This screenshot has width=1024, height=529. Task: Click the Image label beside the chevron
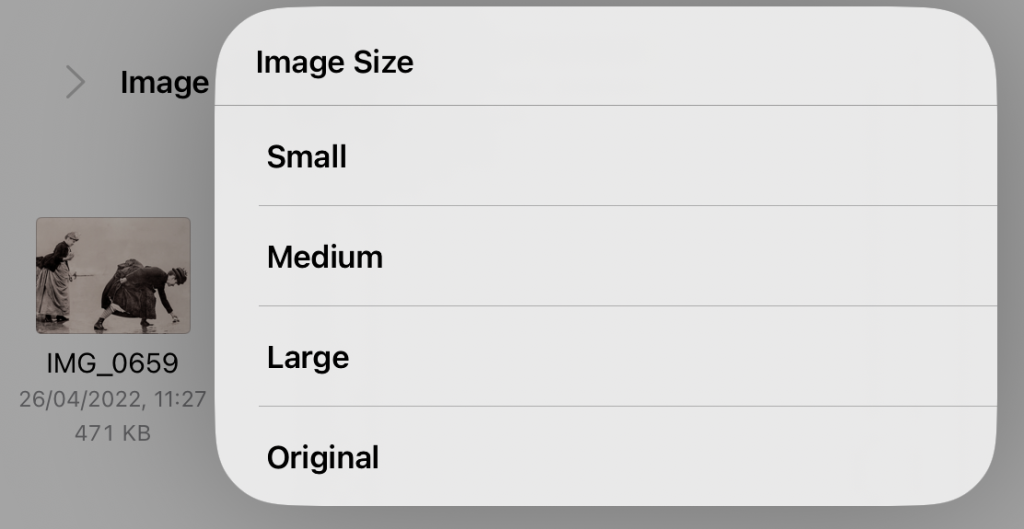(x=164, y=83)
